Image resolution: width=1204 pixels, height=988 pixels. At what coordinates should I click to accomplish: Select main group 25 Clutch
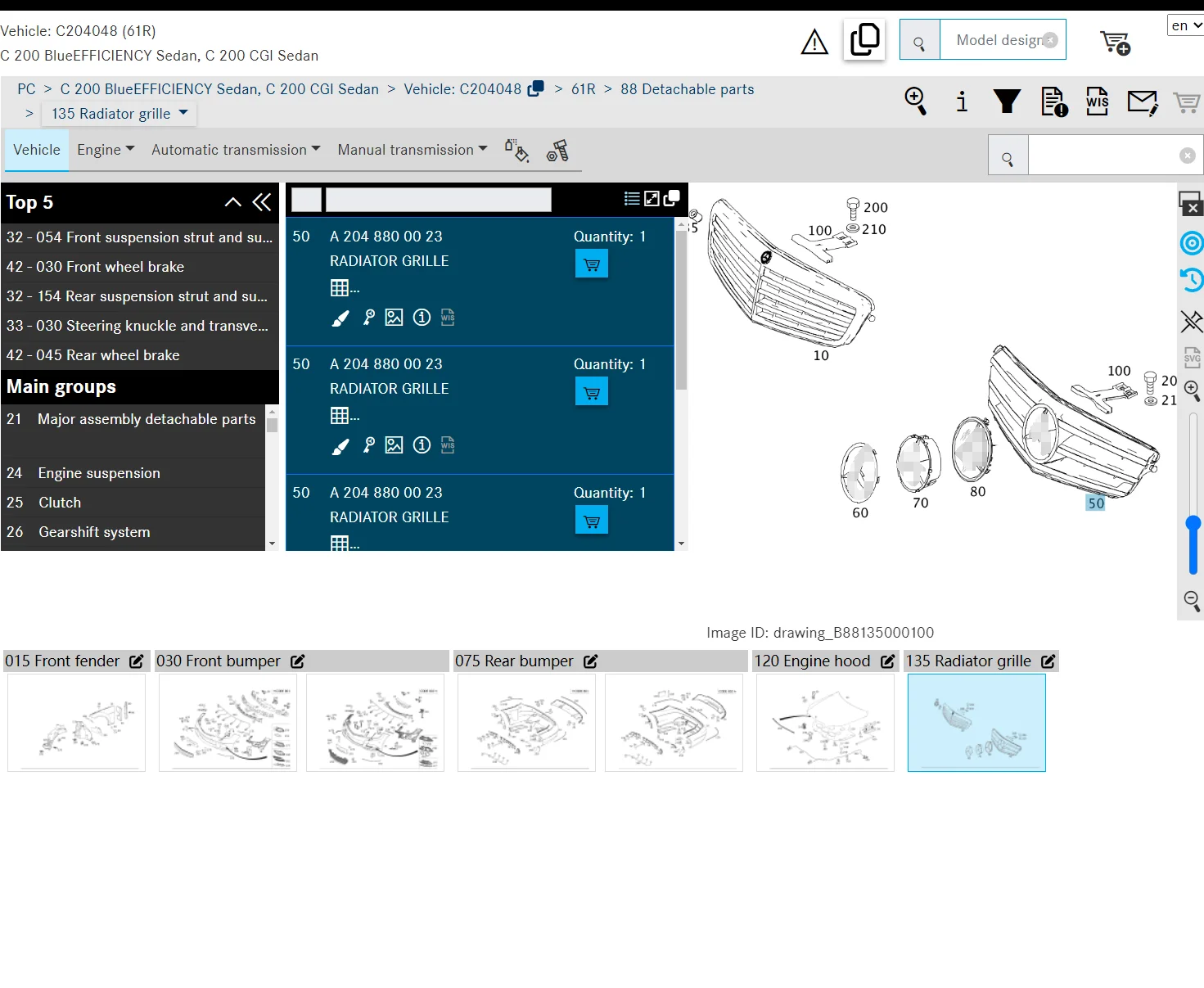pos(133,503)
